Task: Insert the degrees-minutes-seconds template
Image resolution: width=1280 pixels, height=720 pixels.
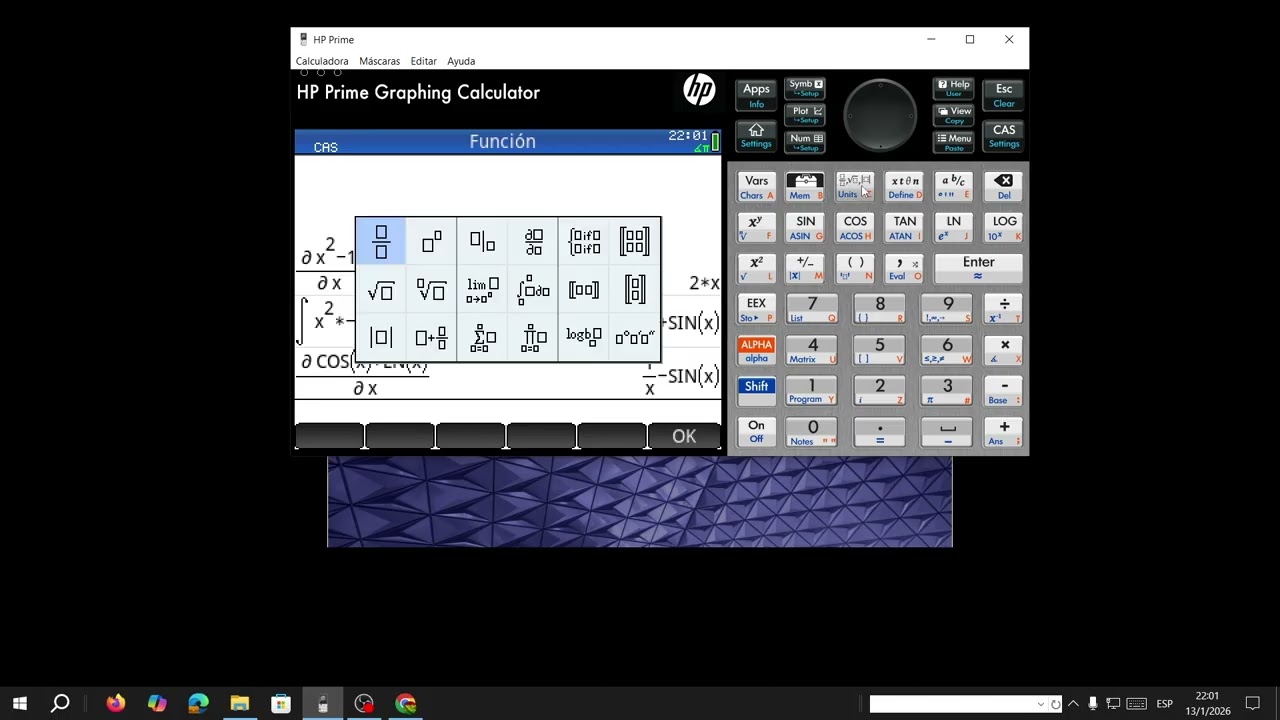Action: coord(635,337)
